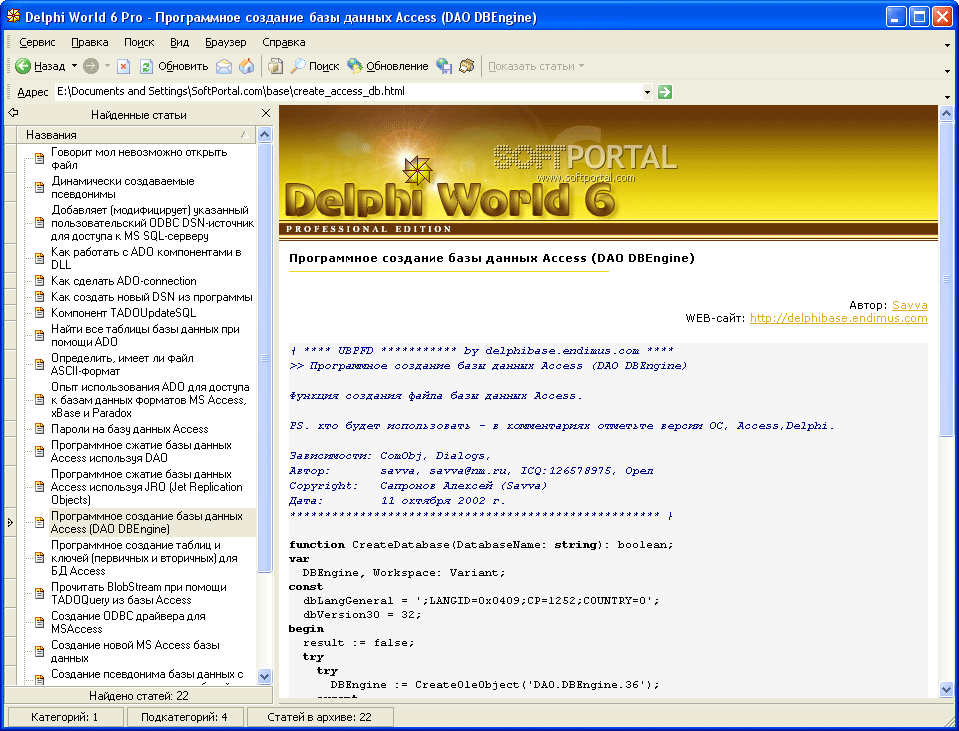Click the printer icon in the toolbar
The height and width of the screenshot is (731, 959).
click(467, 66)
